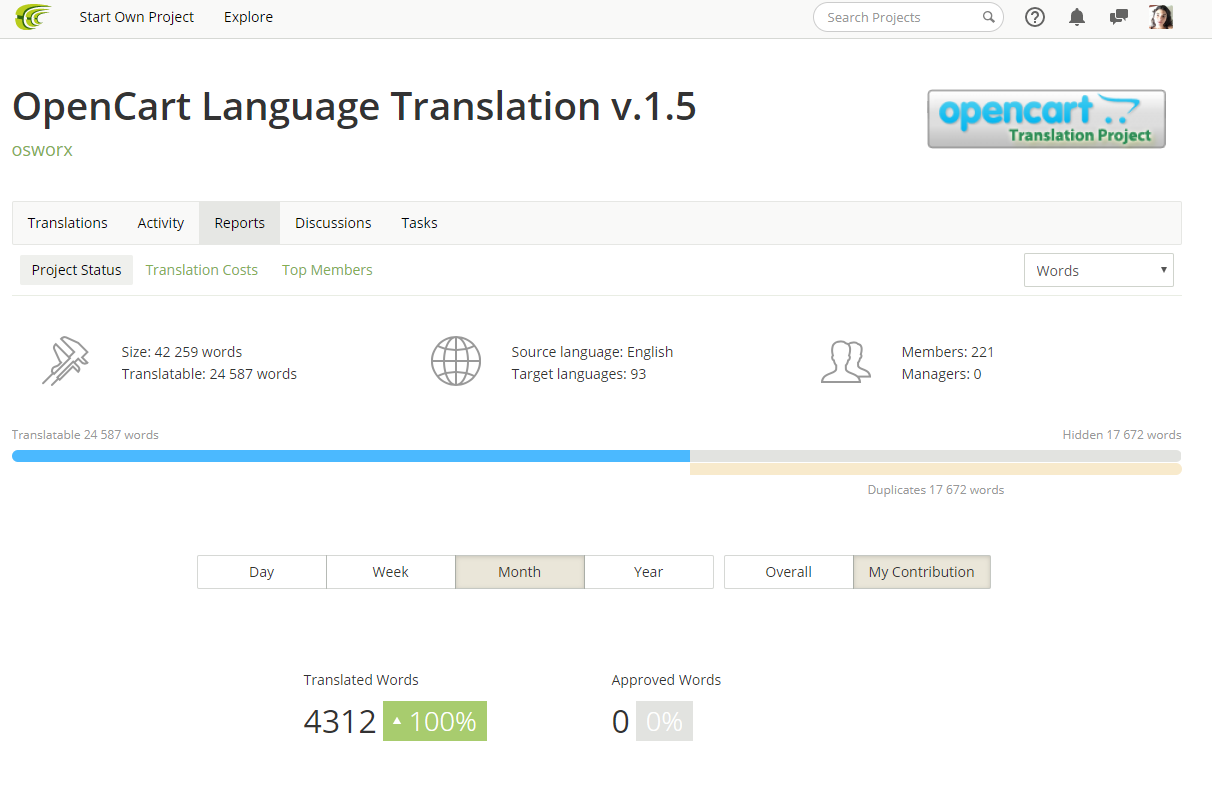This screenshot has height=800, width=1212.
Task: Open the Translation Costs report
Action: [202, 270]
